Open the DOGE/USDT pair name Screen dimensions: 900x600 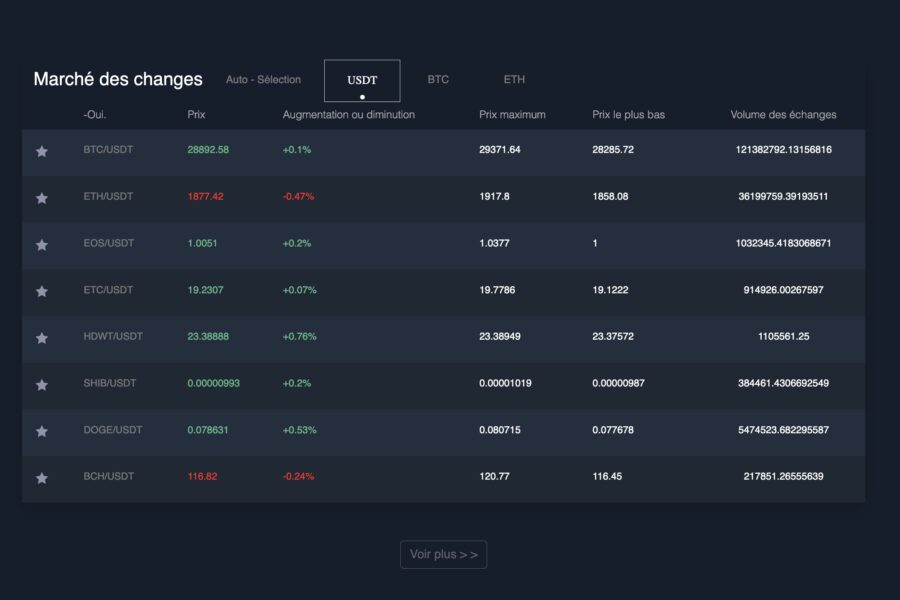tap(112, 429)
